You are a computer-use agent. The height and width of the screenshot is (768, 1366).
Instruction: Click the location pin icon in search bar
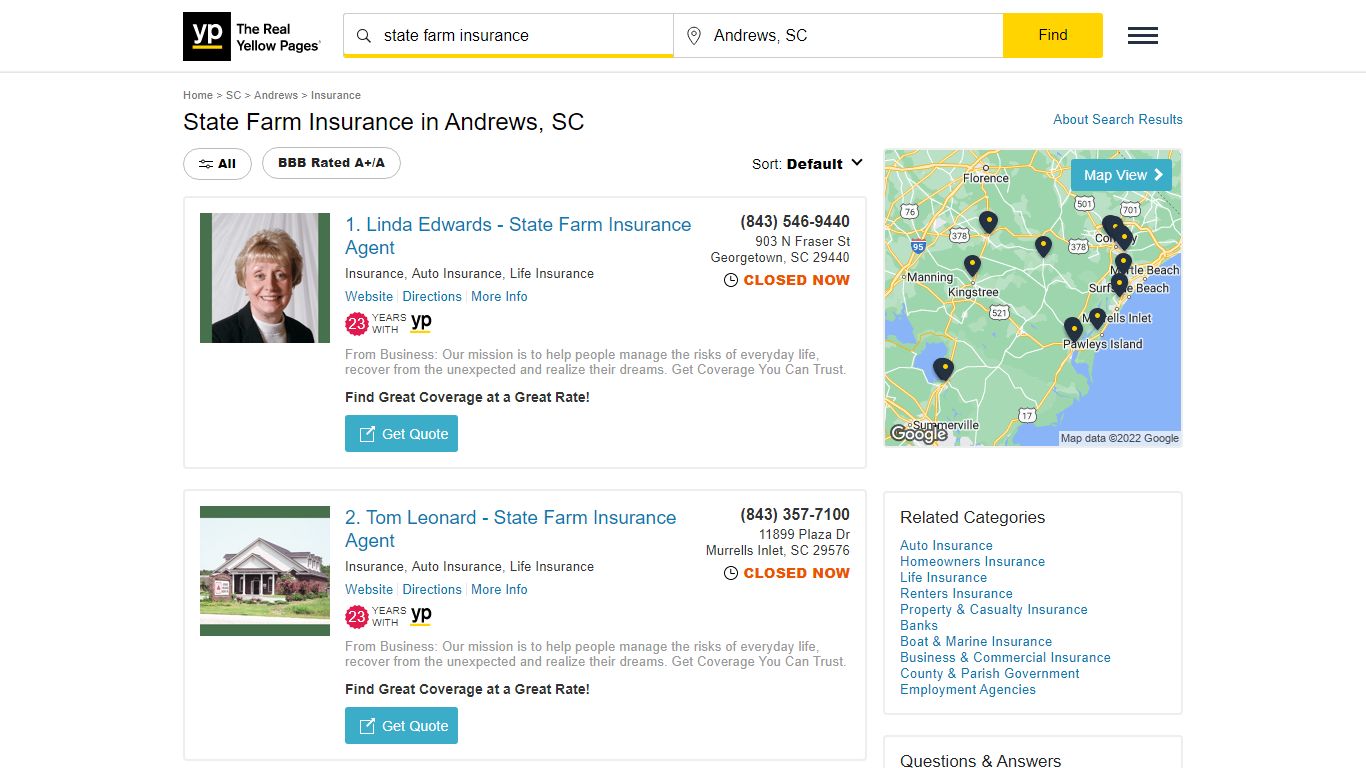coord(694,36)
